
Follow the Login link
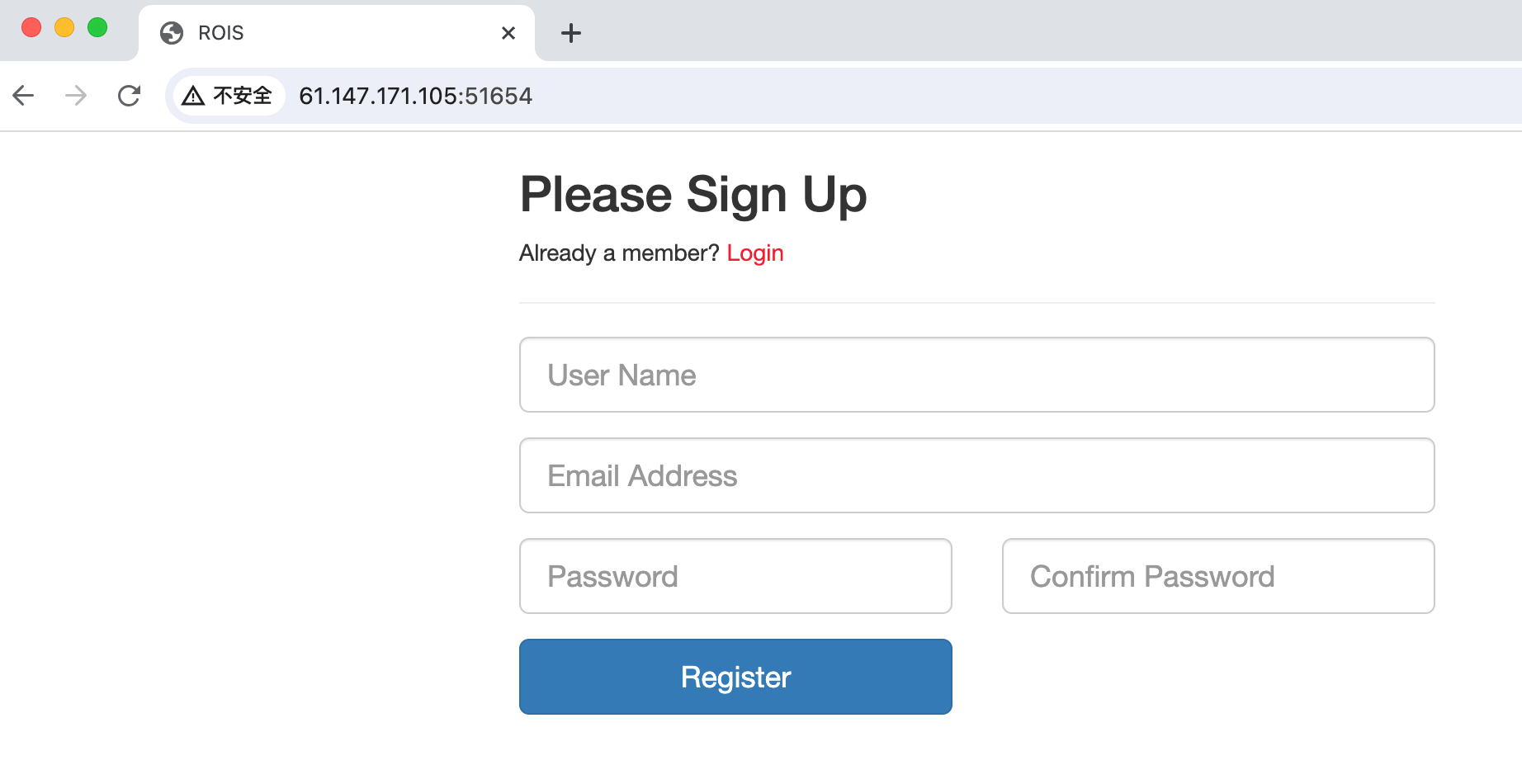(754, 253)
